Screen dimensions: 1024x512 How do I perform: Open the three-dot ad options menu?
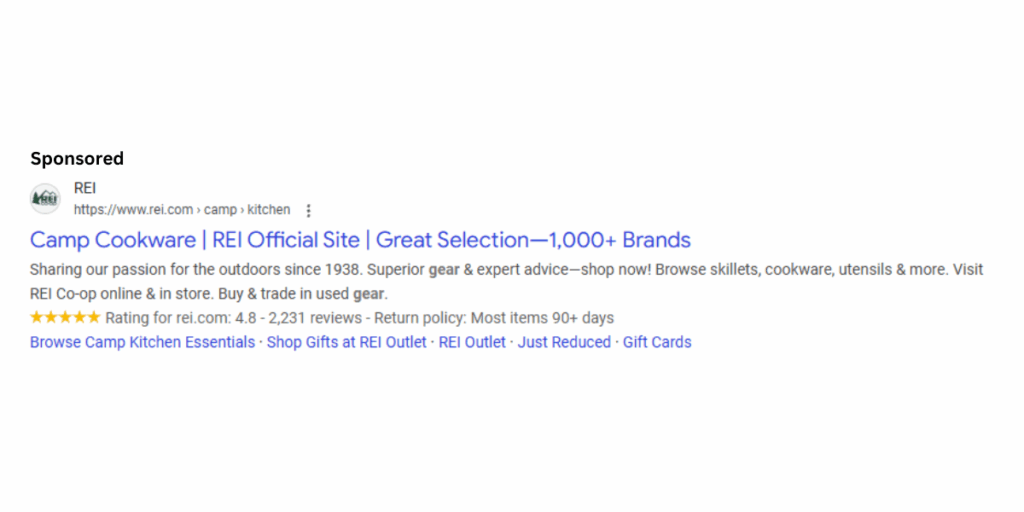(x=308, y=211)
